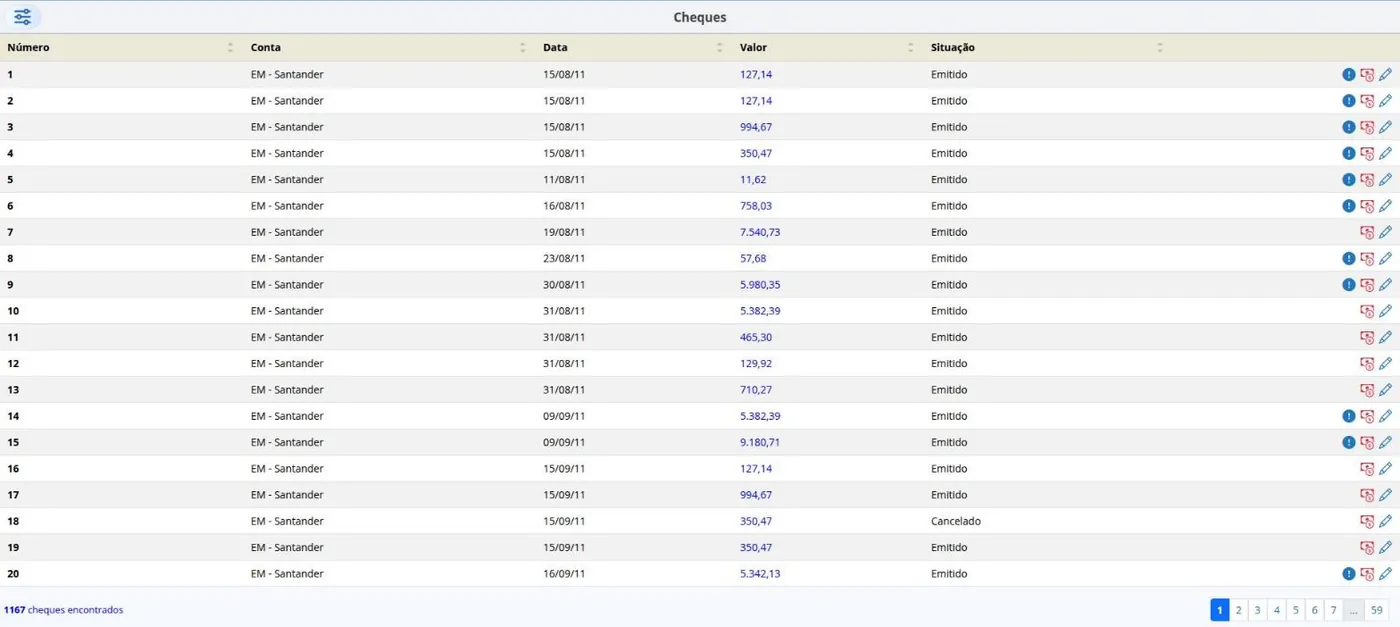Click the value 9.180,71 on cheque 15
Image resolution: width=1400 pixels, height=627 pixels.
[760, 442]
